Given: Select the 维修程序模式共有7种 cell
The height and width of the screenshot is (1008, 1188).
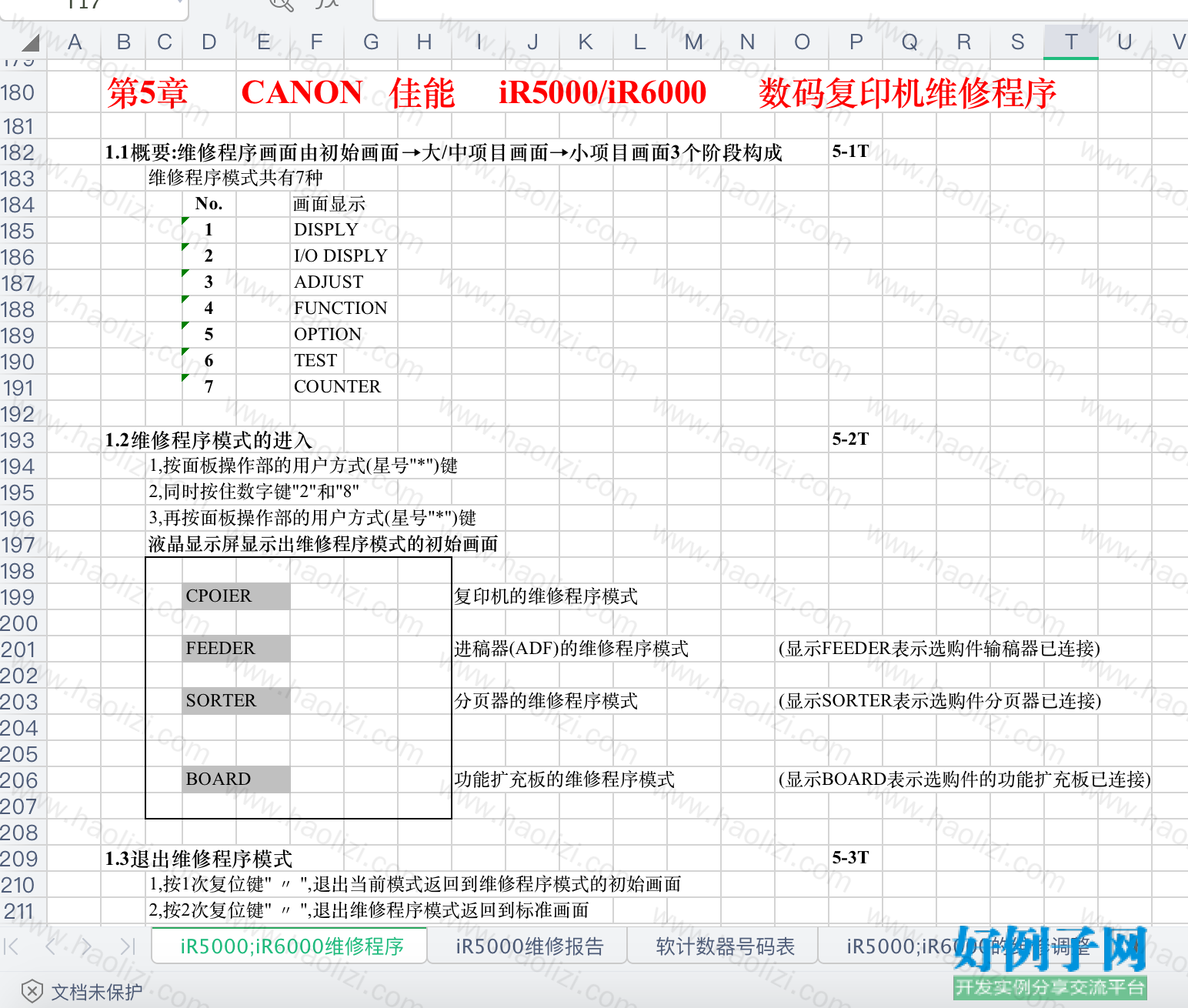Looking at the screenshot, I should (x=235, y=179).
